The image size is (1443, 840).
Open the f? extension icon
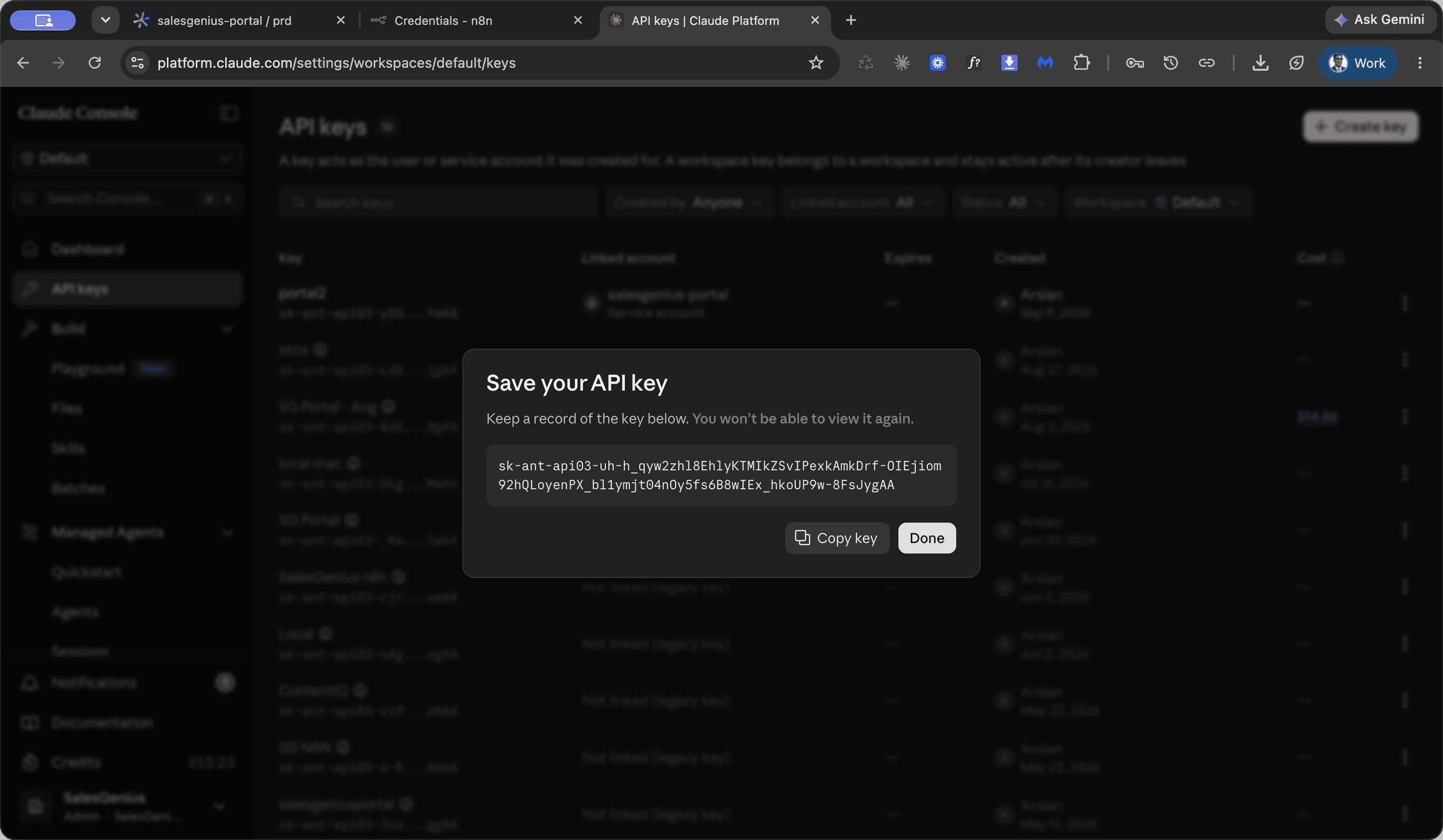coord(974,62)
